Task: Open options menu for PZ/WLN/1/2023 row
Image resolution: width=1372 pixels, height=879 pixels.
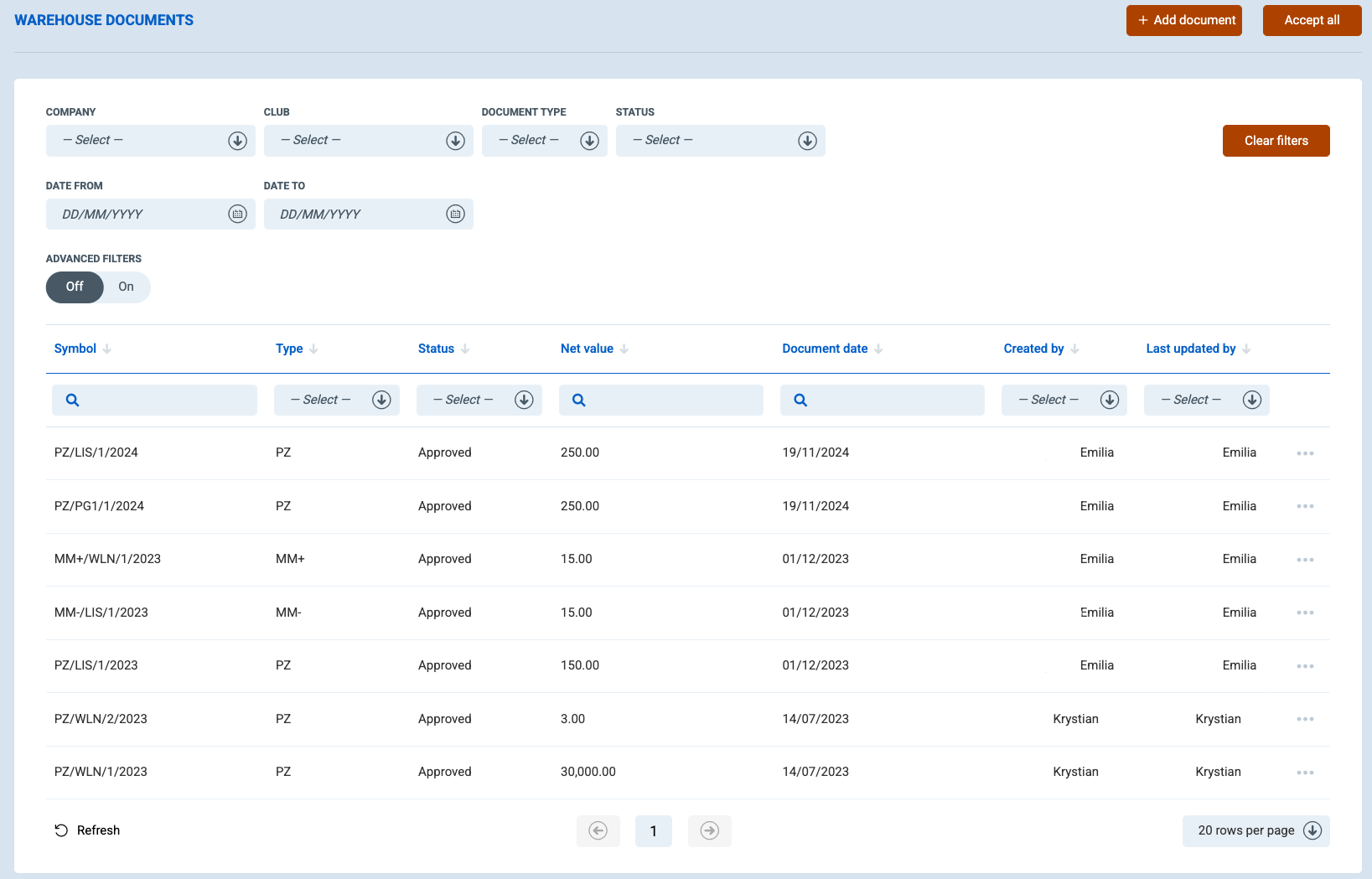Action: tap(1305, 773)
